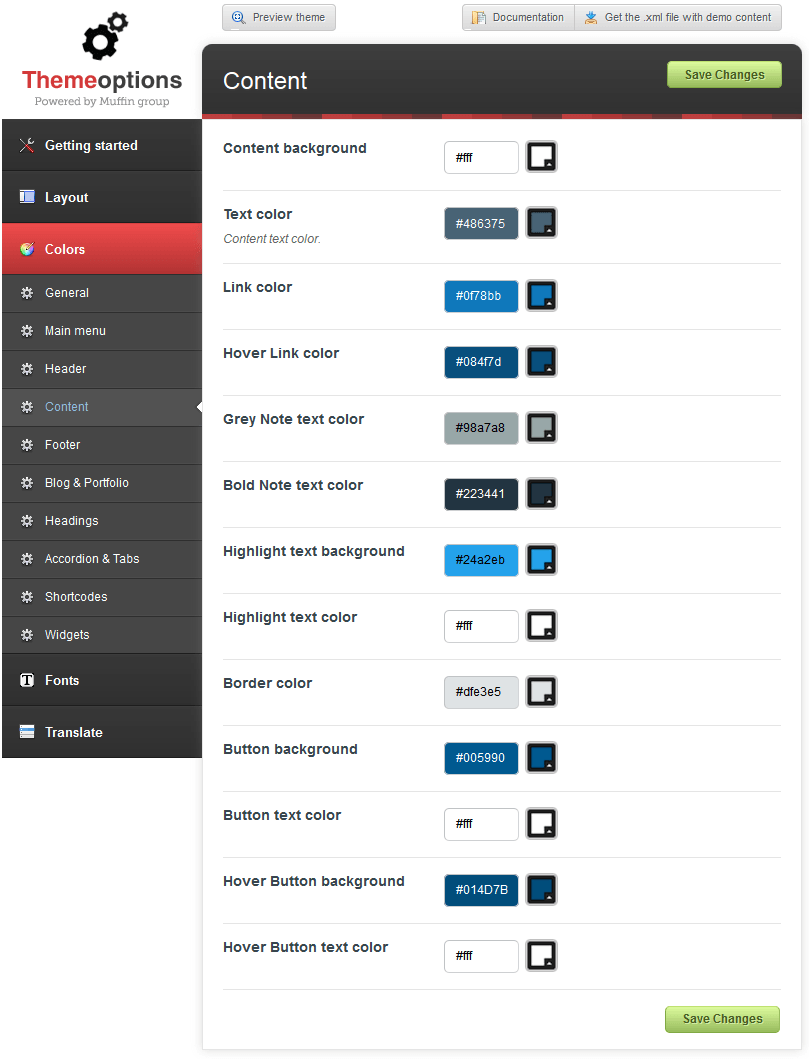The height and width of the screenshot is (1059, 809).
Task: Click the Grey Note text color field
Action: coord(481,428)
